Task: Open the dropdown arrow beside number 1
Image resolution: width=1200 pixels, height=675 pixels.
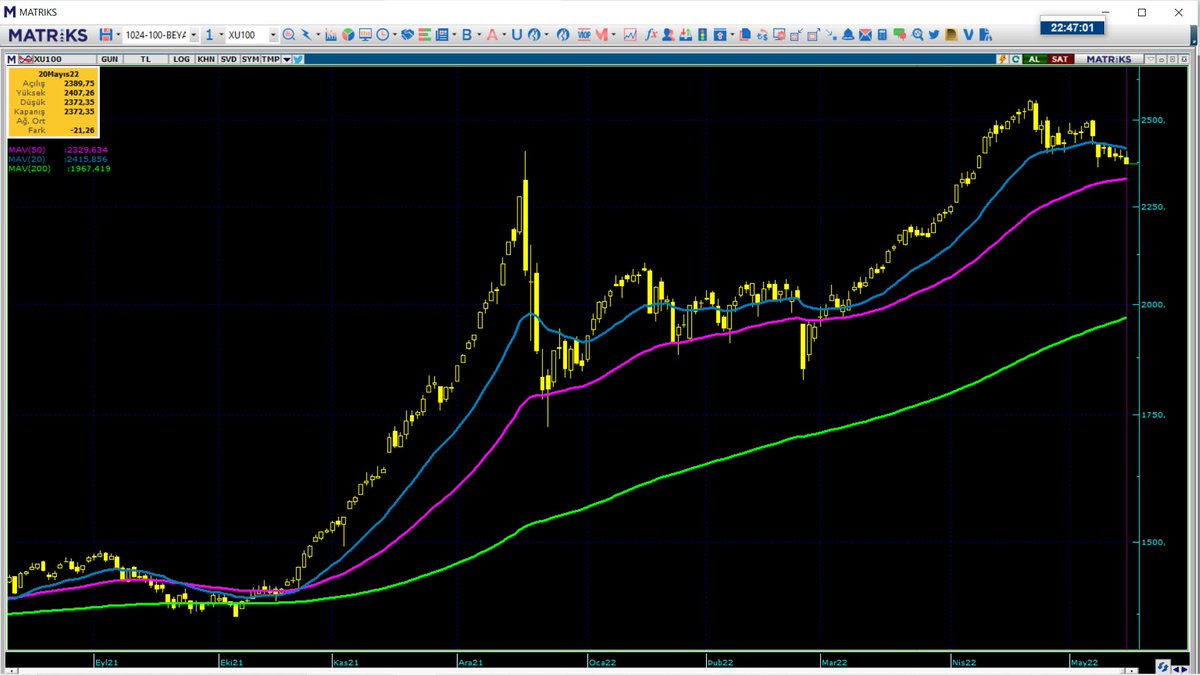Action: pos(220,35)
